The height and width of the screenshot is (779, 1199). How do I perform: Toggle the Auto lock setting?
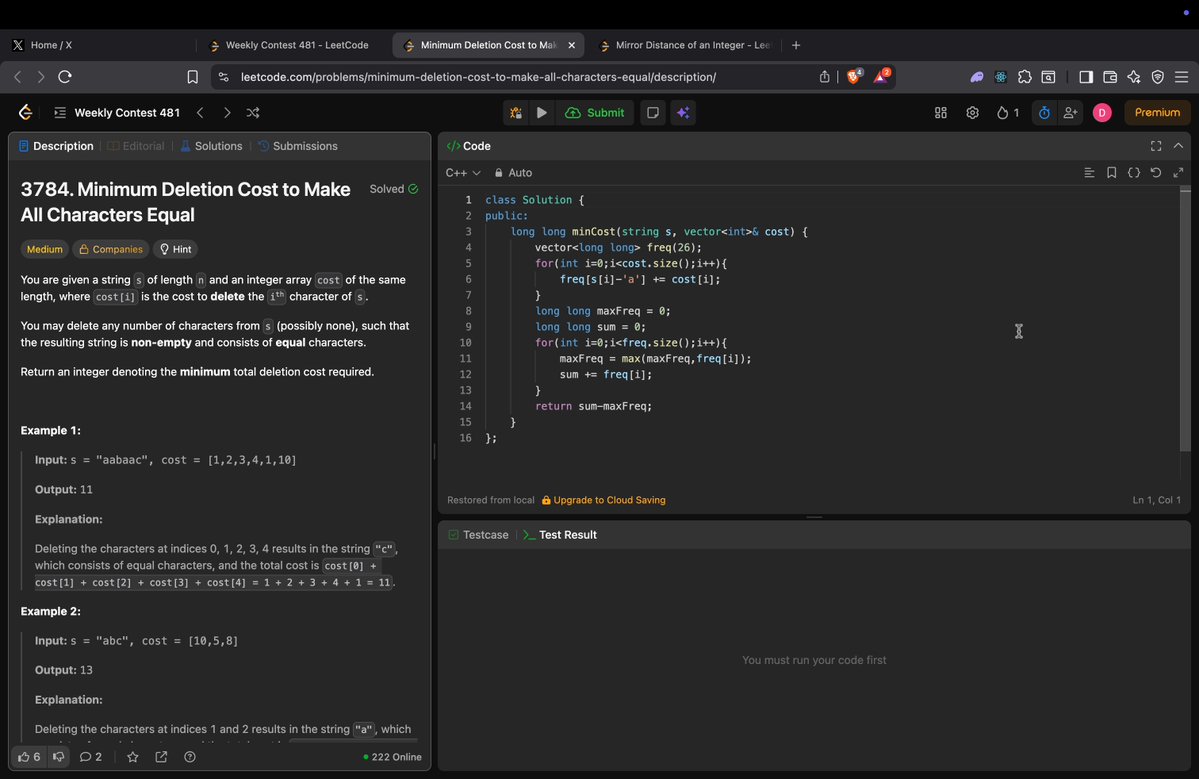point(513,173)
